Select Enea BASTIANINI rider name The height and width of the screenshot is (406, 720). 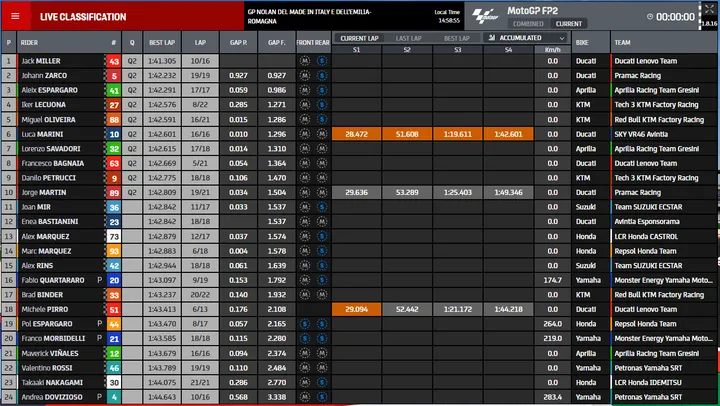pos(50,221)
